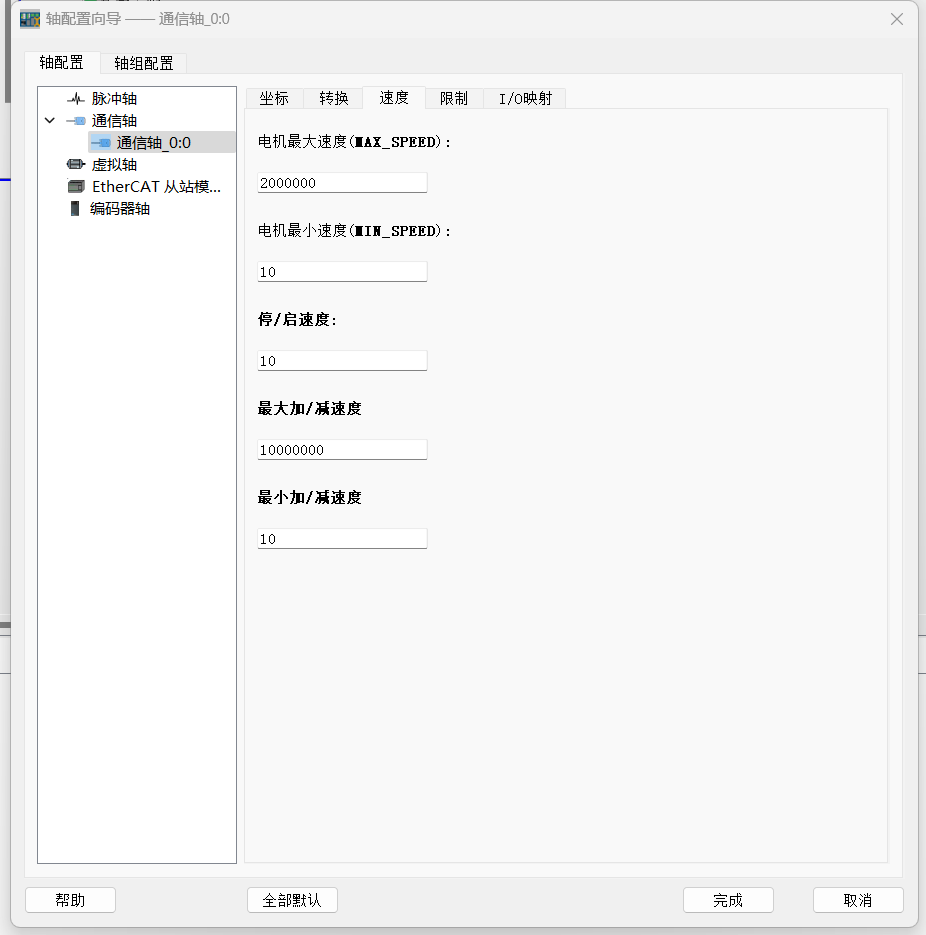Click the 通信轴_0:0 node icon
This screenshot has width=926, height=935.
pos(101,143)
